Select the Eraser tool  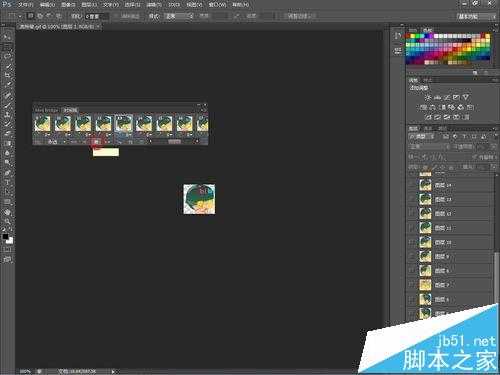7,134
